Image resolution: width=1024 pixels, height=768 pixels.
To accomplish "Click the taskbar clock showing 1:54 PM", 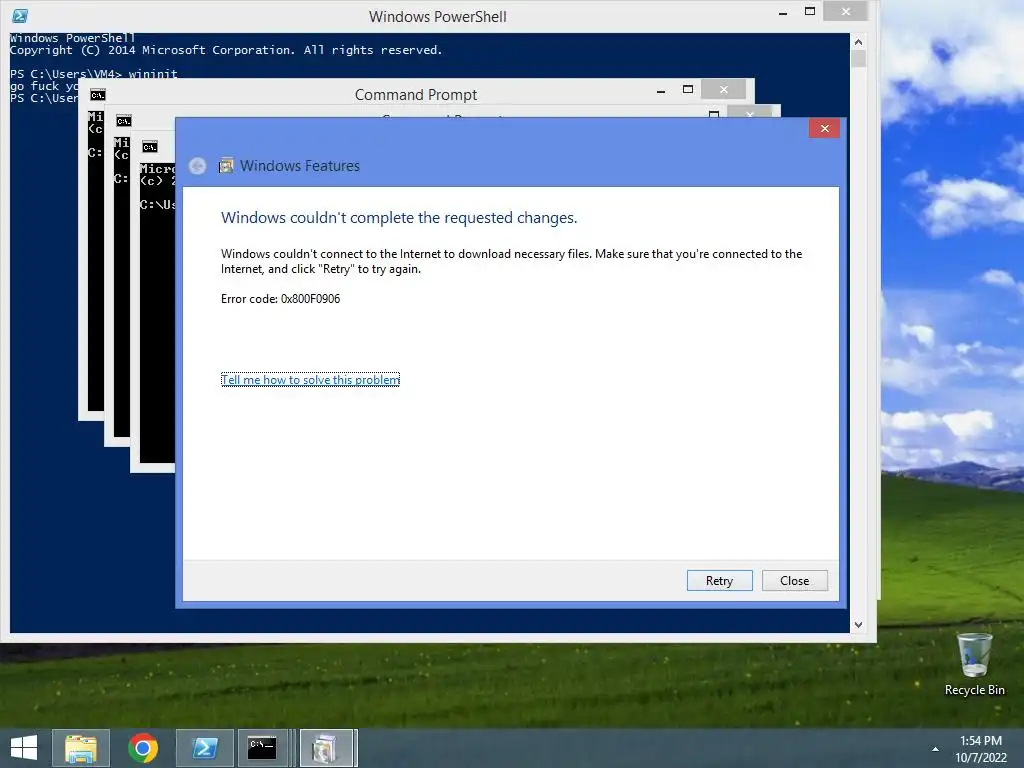I will point(981,748).
